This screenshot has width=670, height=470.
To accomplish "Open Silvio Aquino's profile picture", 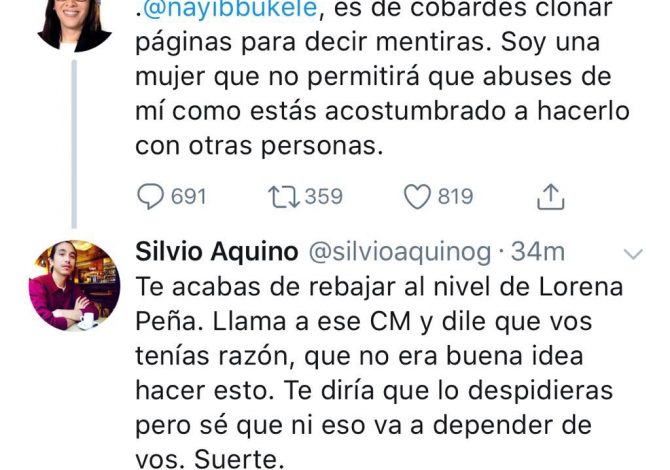I will coord(74,285).
